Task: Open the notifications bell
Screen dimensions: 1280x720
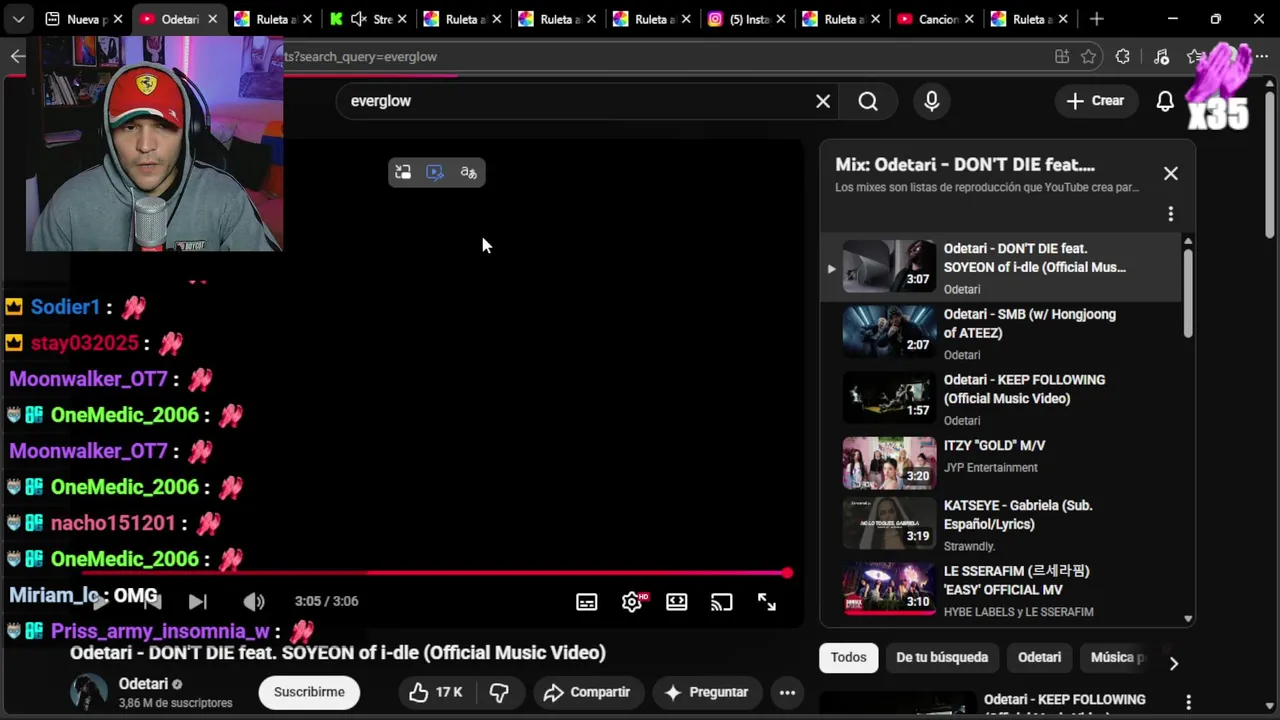Action: (1165, 101)
